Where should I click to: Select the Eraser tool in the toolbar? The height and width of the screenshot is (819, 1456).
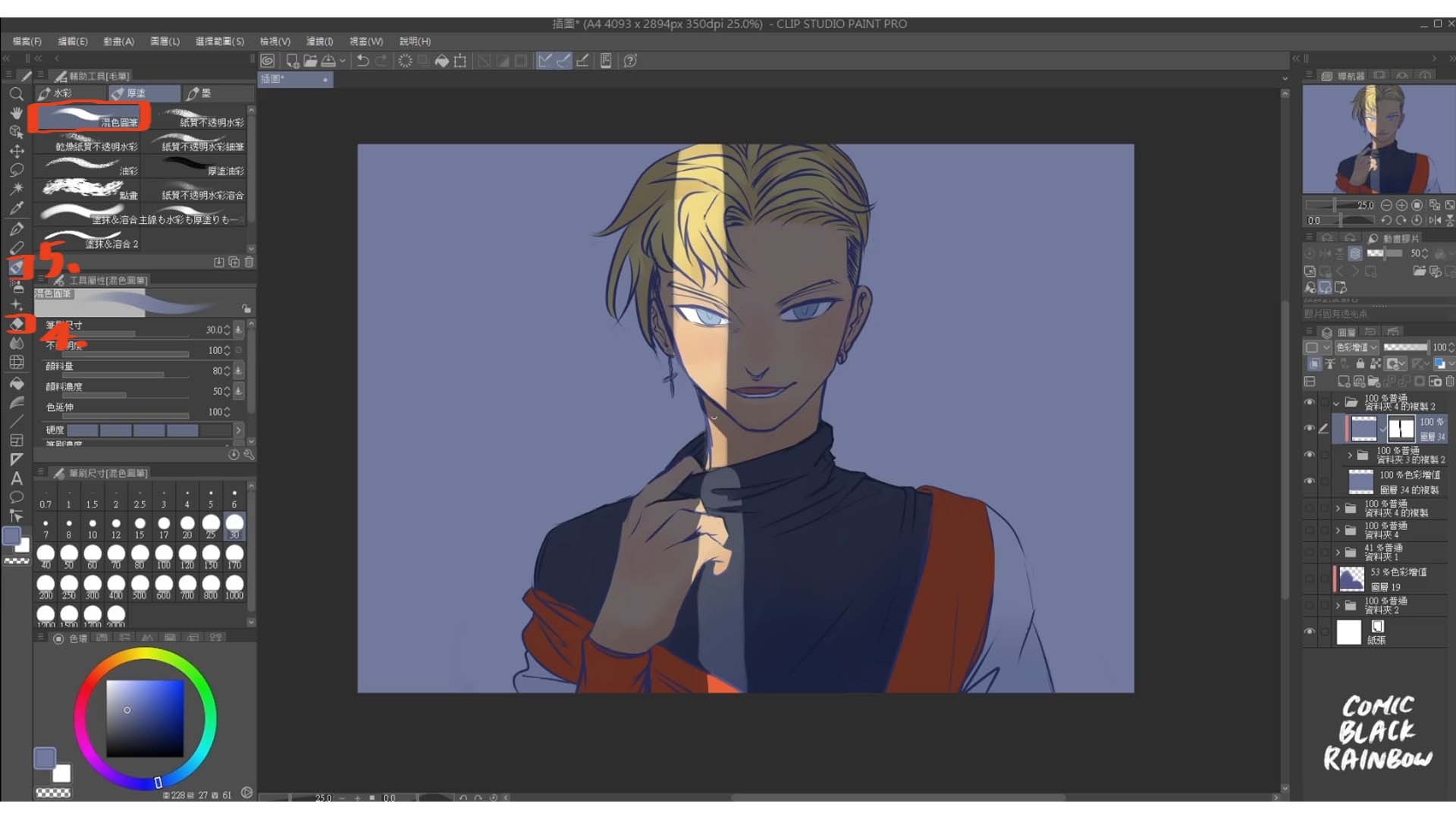click(16, 324)
